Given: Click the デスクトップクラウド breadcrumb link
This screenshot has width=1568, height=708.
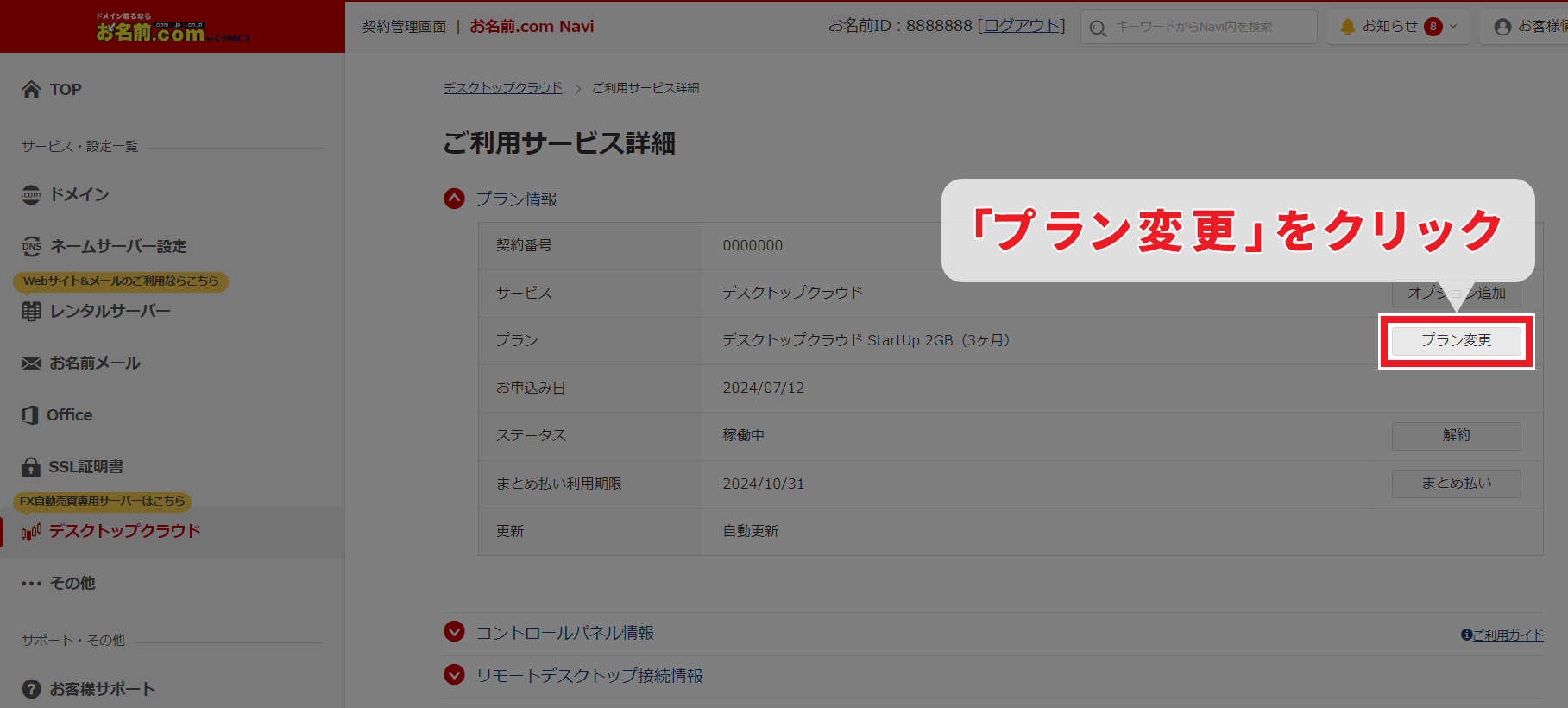Looking at the screenshot, I should click(x=503, y=88).
